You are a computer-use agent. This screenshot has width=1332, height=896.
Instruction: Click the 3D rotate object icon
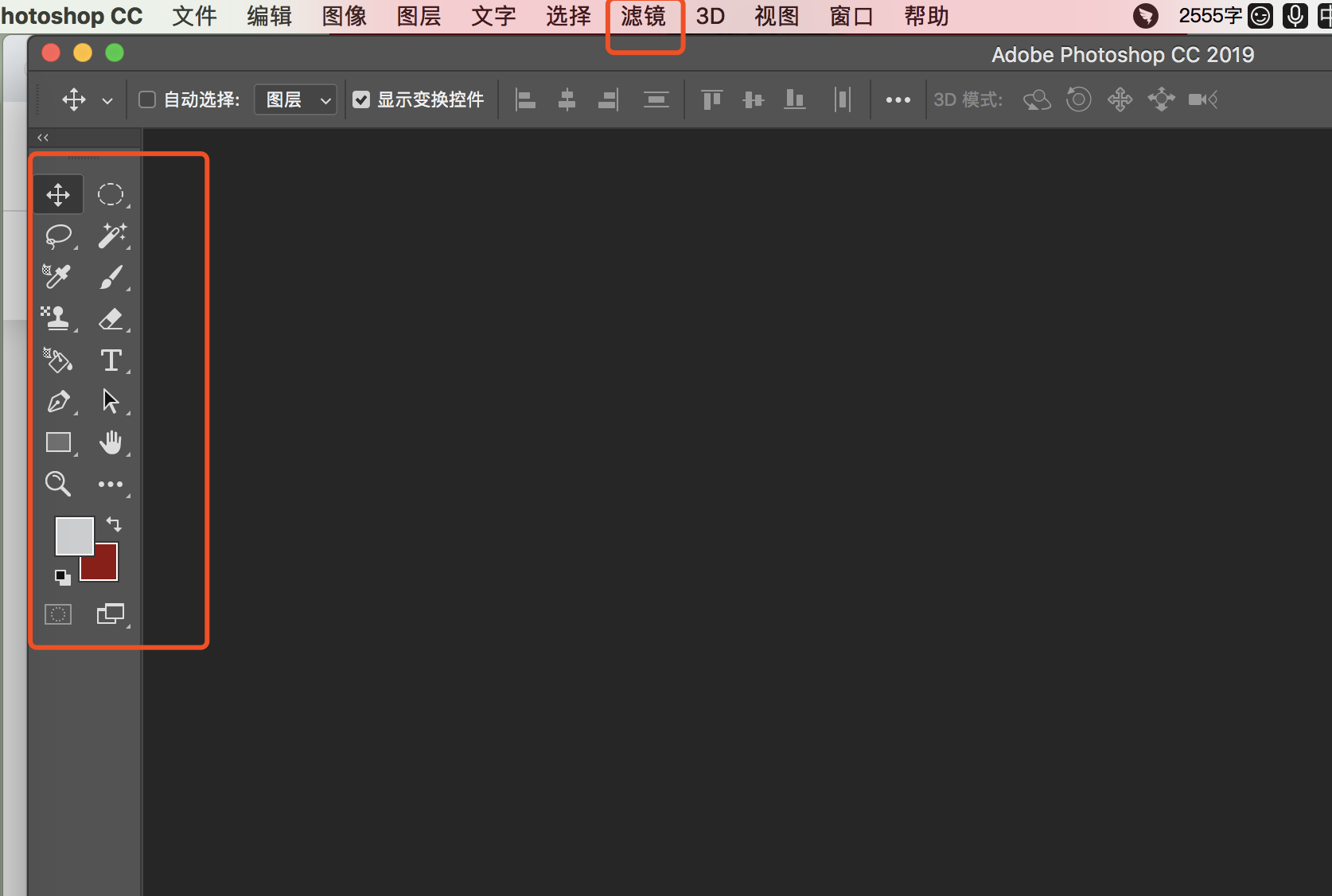pos(1037,99)
